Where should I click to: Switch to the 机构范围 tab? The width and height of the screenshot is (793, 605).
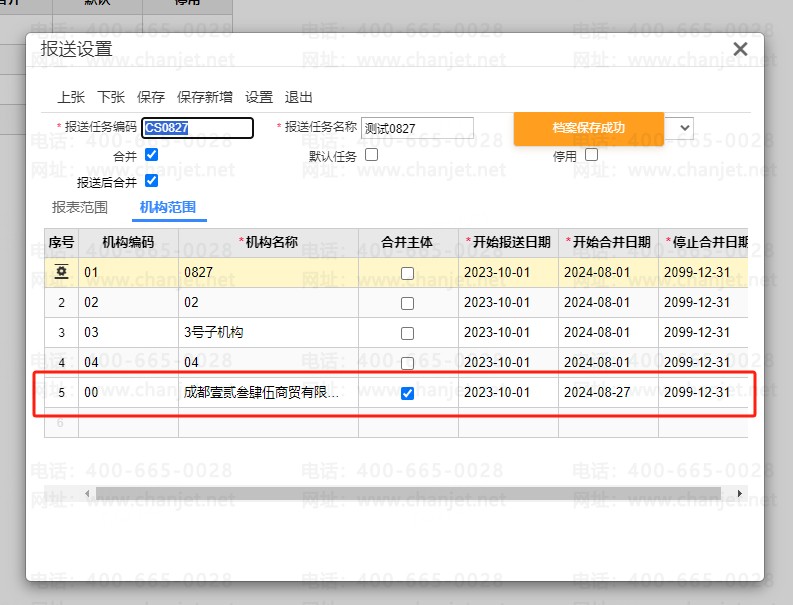tap(168, 207)
